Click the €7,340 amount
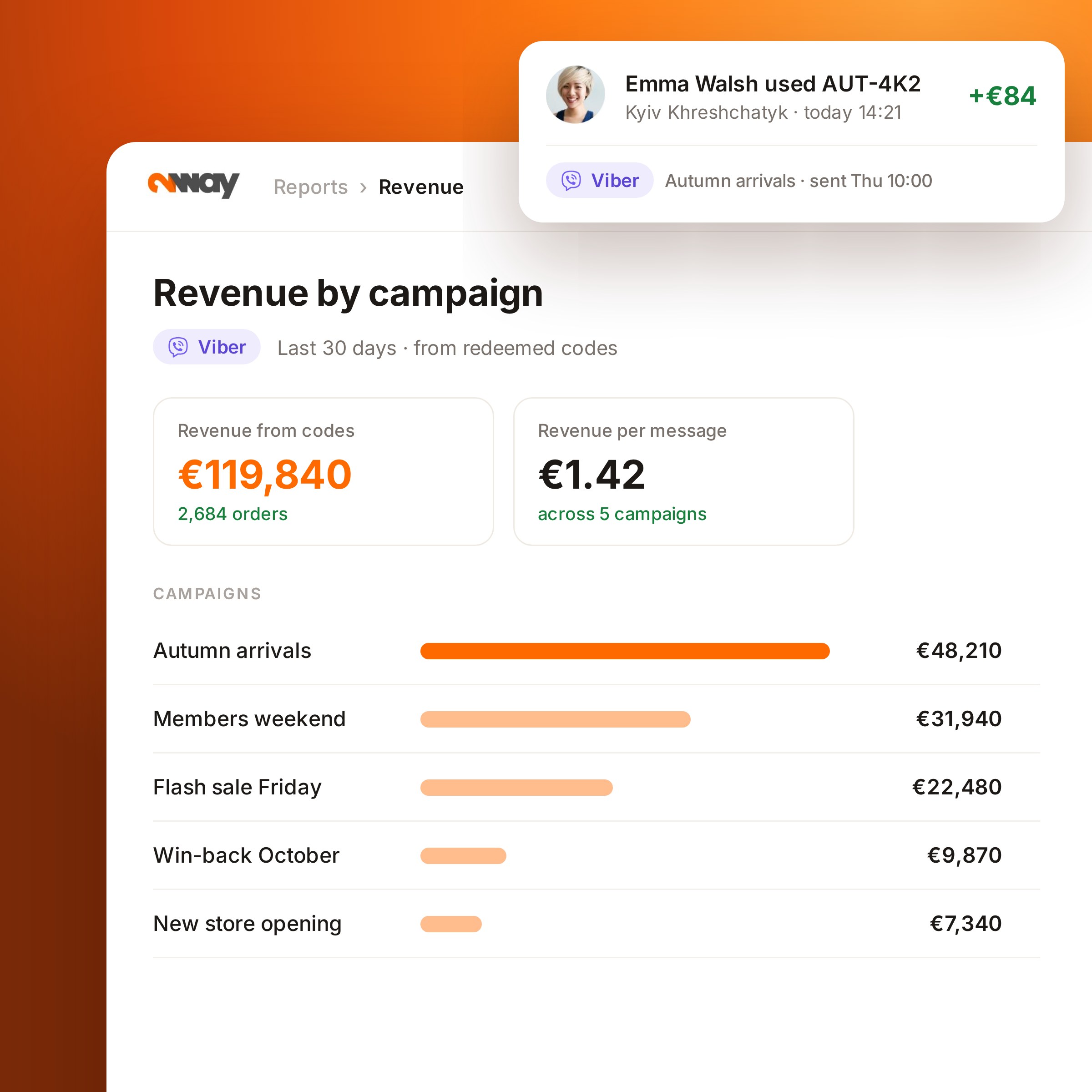This screenshot has height=1092, width=1092. 966,924
